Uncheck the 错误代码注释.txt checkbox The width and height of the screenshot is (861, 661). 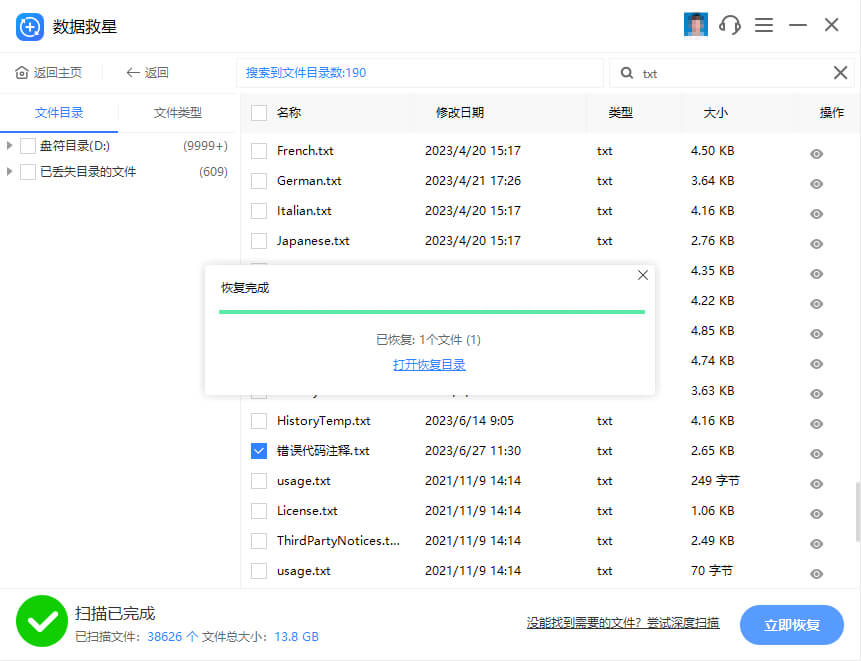point(259,451)
